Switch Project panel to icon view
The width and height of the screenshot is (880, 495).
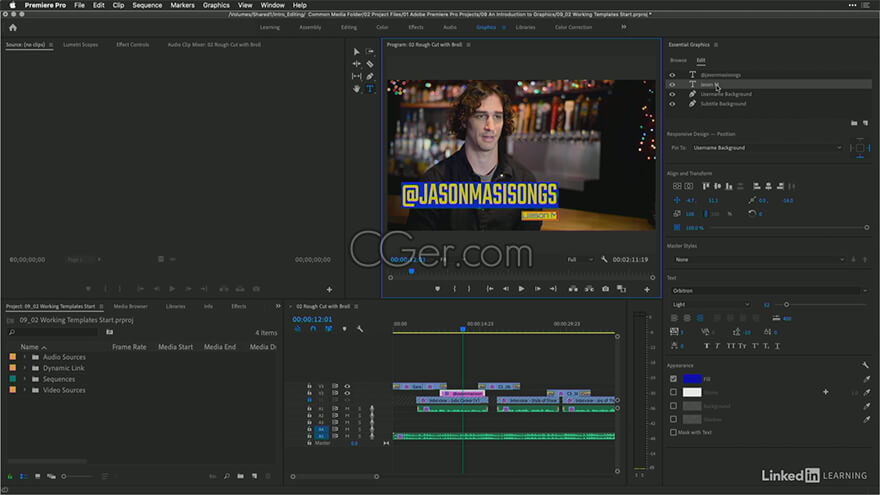[x=38, y=476]
